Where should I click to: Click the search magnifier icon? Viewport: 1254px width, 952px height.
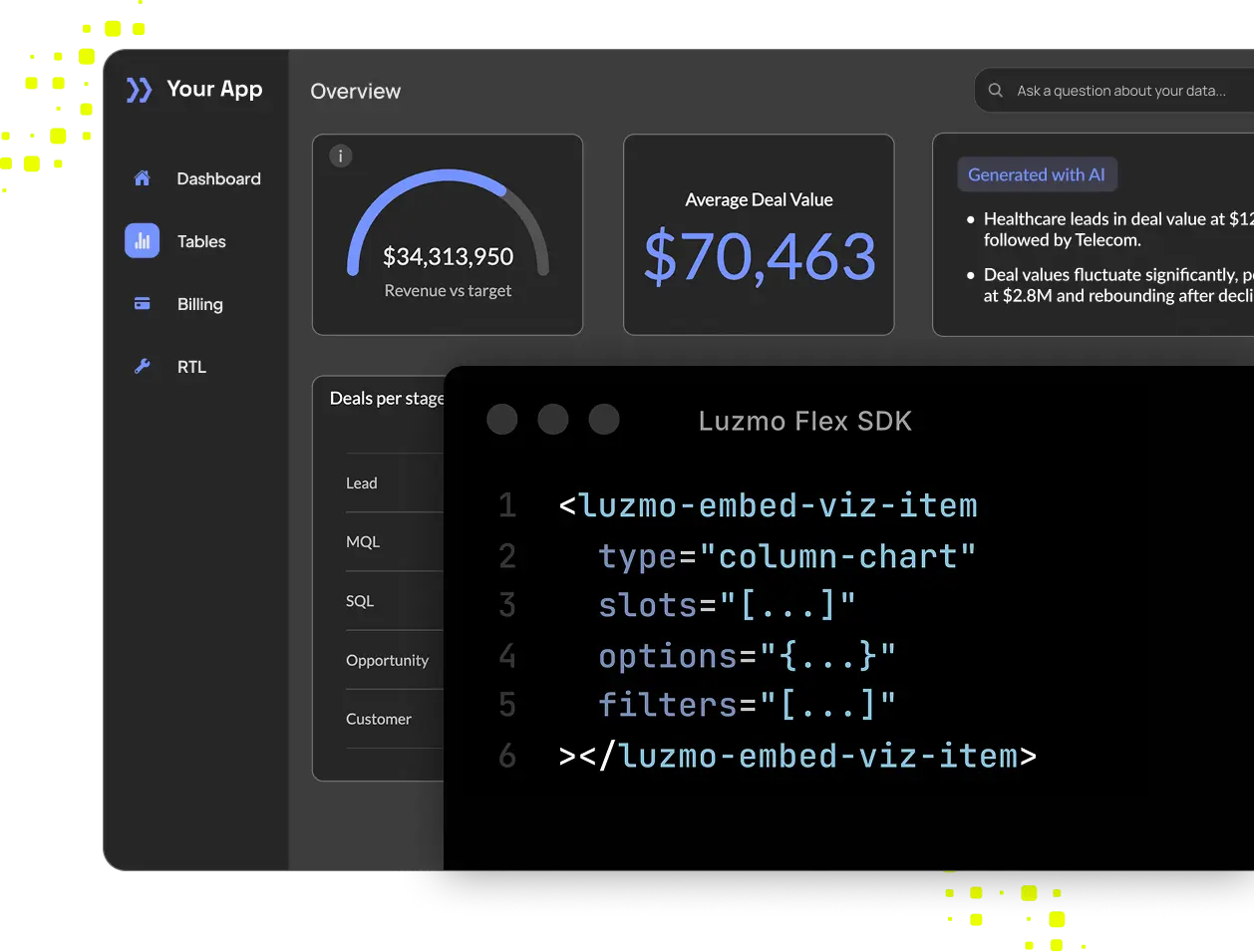click(x=995, y=90)
